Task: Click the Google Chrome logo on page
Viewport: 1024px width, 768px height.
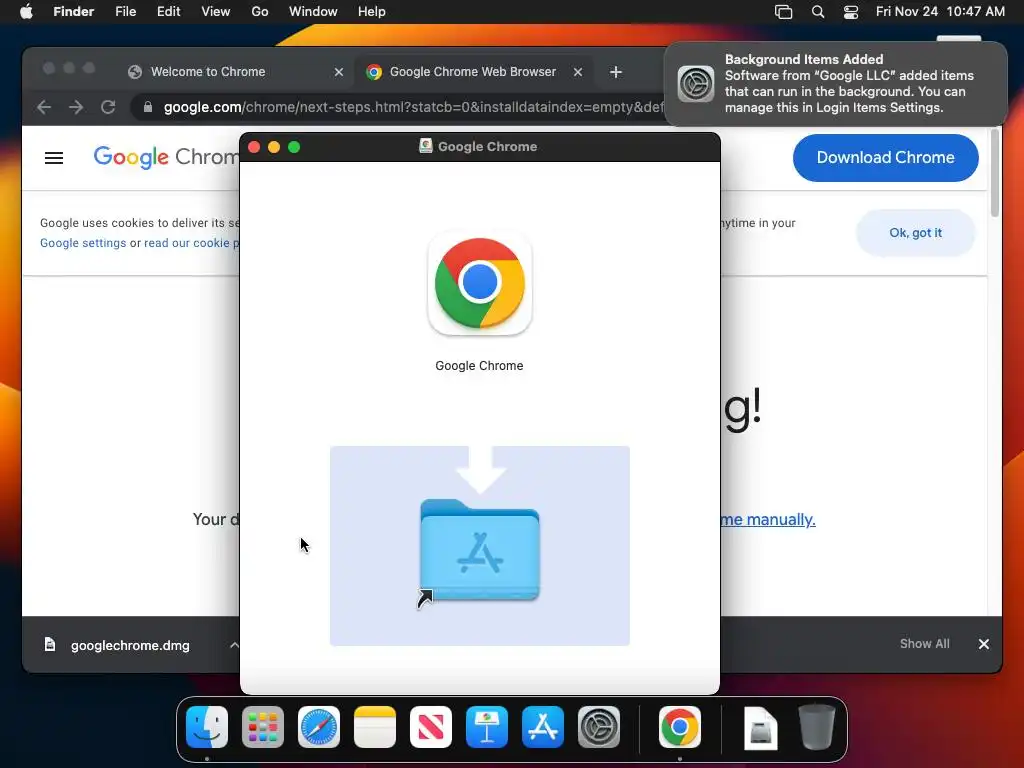Action: (x=167, y=157)
